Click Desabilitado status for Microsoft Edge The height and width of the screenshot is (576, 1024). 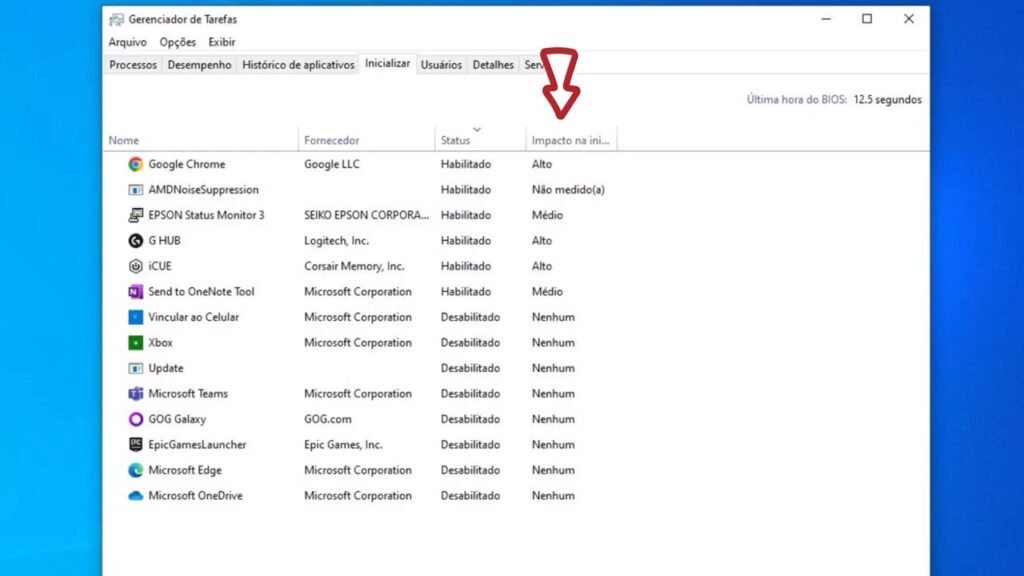(x=470, y=470)
